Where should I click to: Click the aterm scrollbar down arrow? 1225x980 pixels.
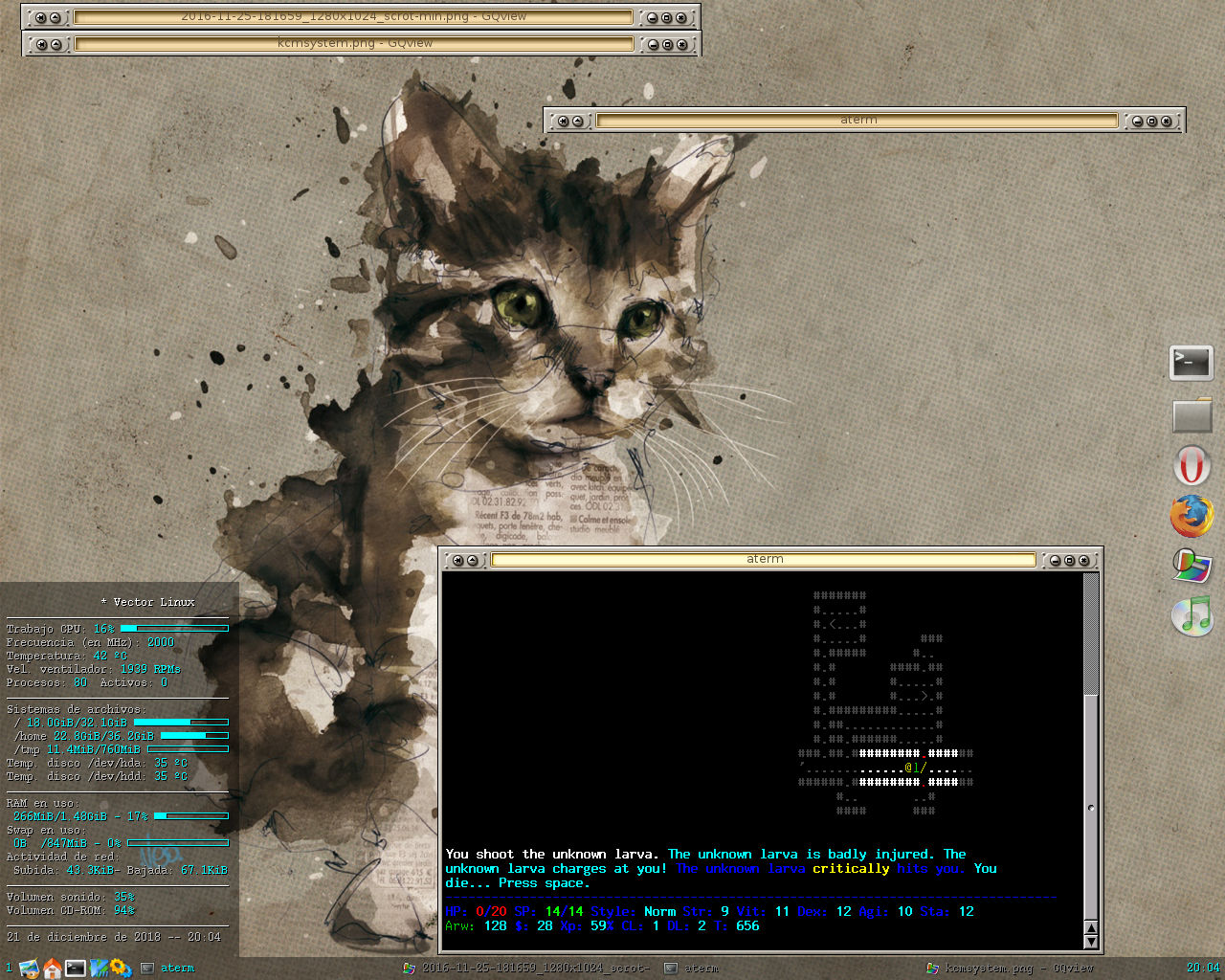(x=1090, y=941)
